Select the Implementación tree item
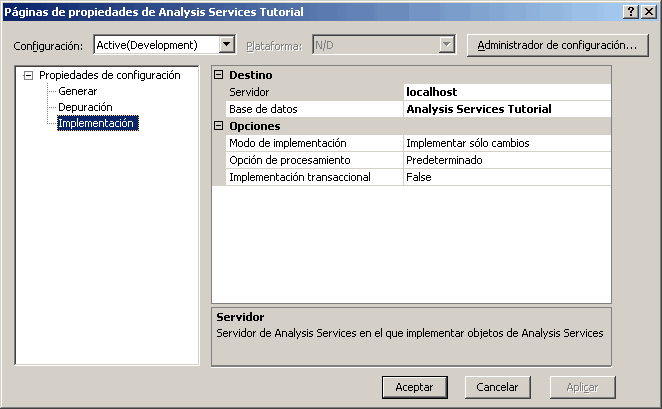Screen dimensions: 662x409 coord(98,123)
